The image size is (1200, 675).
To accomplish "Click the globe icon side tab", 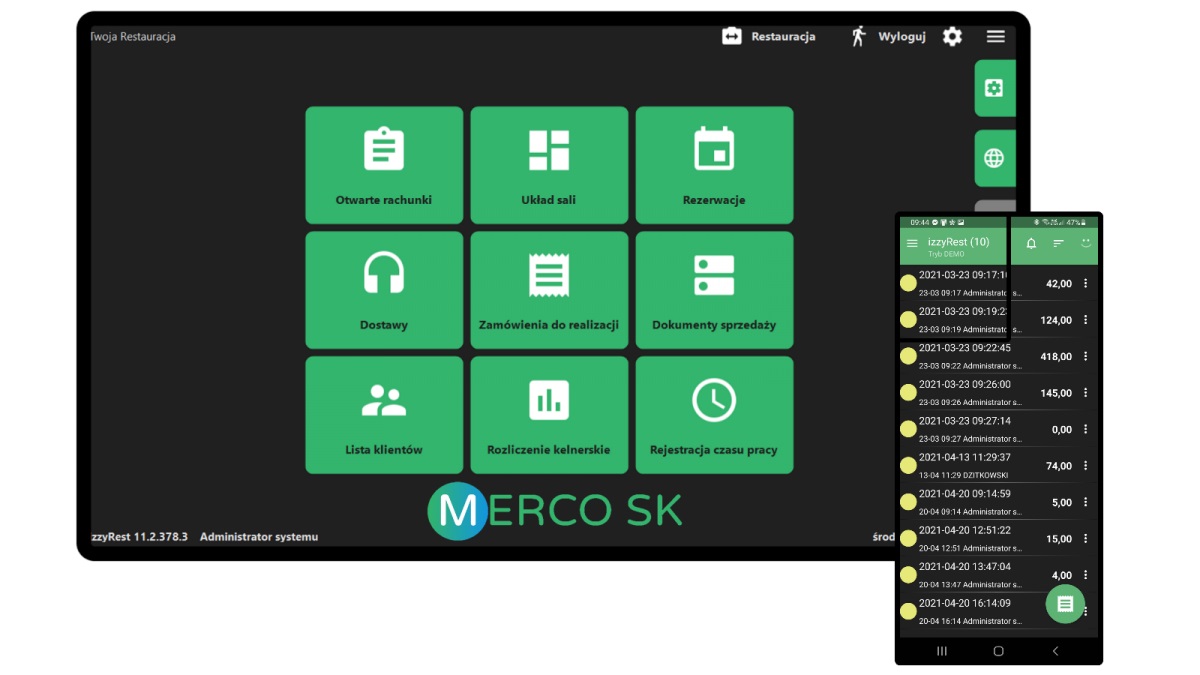I will [x=993, y=158].
